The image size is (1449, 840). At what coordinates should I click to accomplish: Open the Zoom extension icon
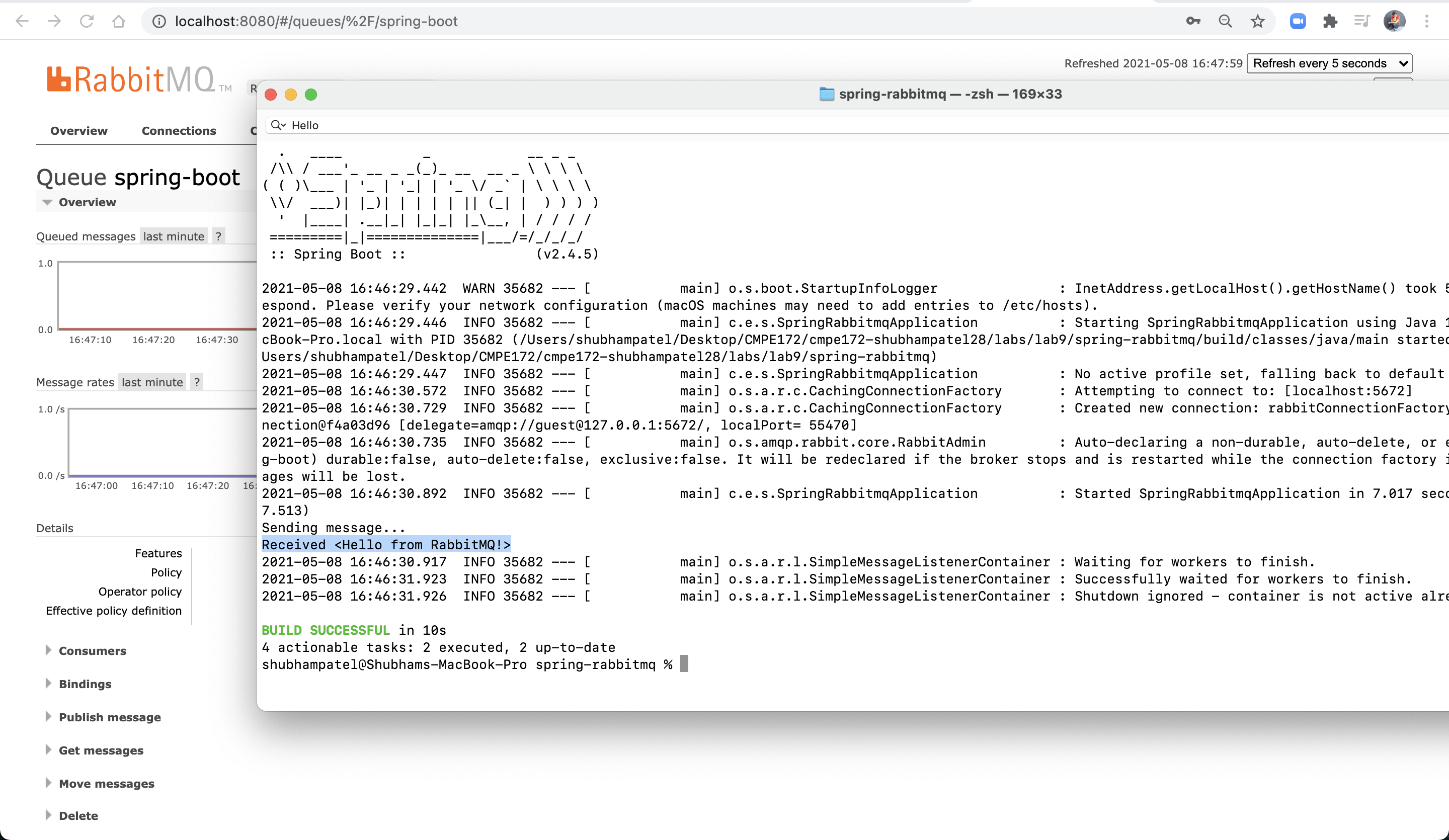[x=1298, y=21]
